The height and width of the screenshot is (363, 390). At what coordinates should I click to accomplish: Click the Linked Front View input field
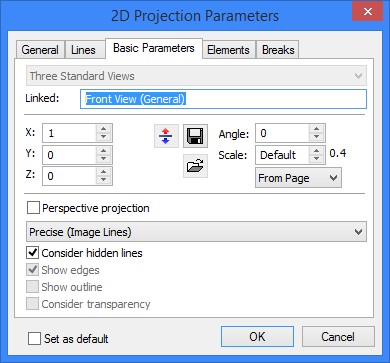pyautogui.click(x=223, y=99)
